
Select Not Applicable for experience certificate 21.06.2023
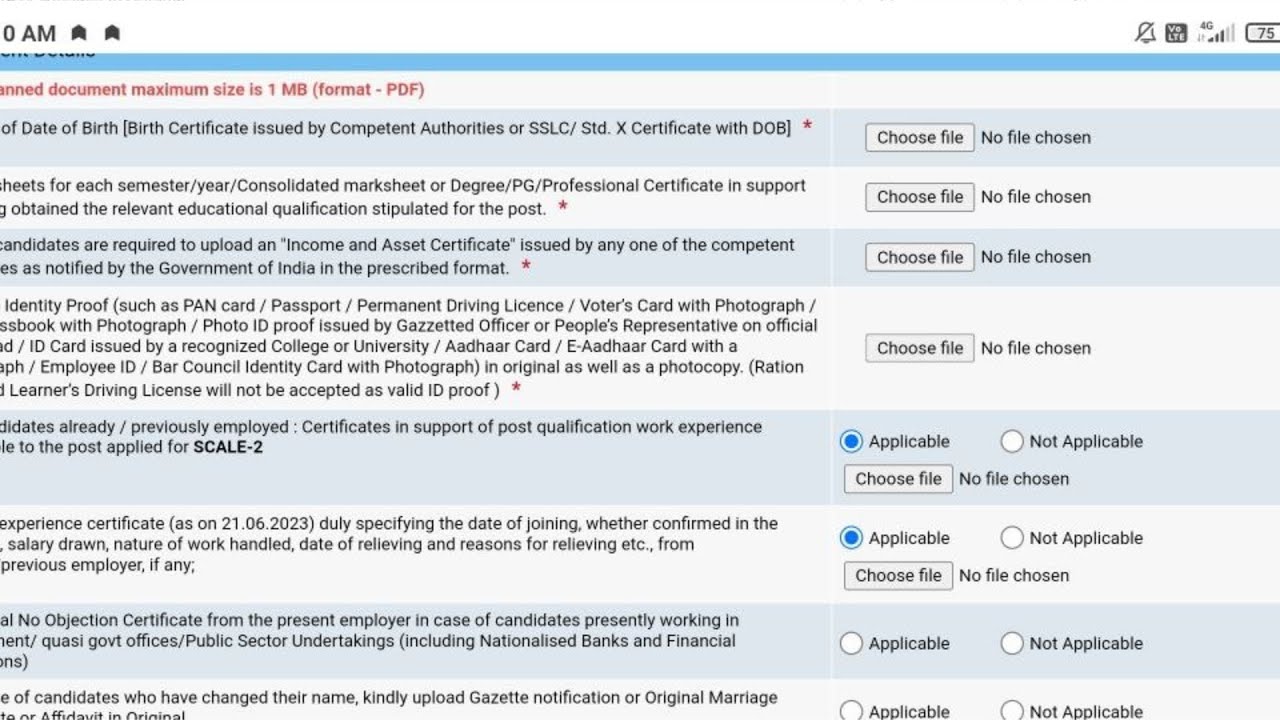coord(1012,538)
